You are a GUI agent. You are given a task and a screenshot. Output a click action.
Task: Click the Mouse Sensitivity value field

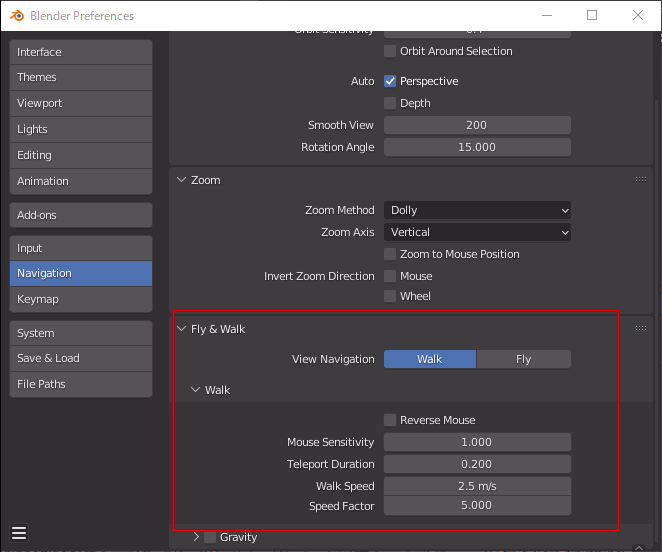click(x=477, y=442)
